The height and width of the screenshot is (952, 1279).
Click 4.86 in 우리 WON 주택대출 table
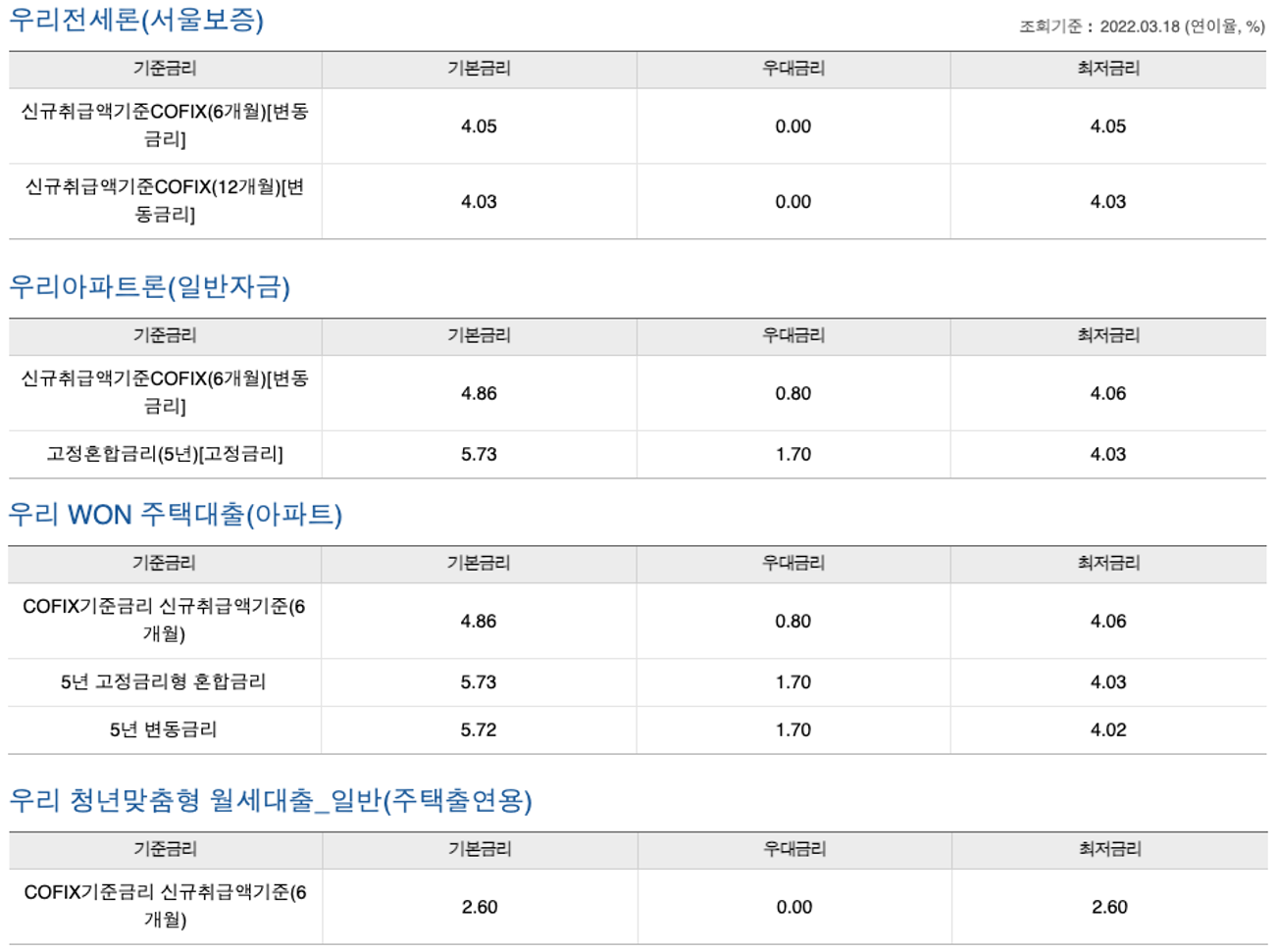pos(479,621)
